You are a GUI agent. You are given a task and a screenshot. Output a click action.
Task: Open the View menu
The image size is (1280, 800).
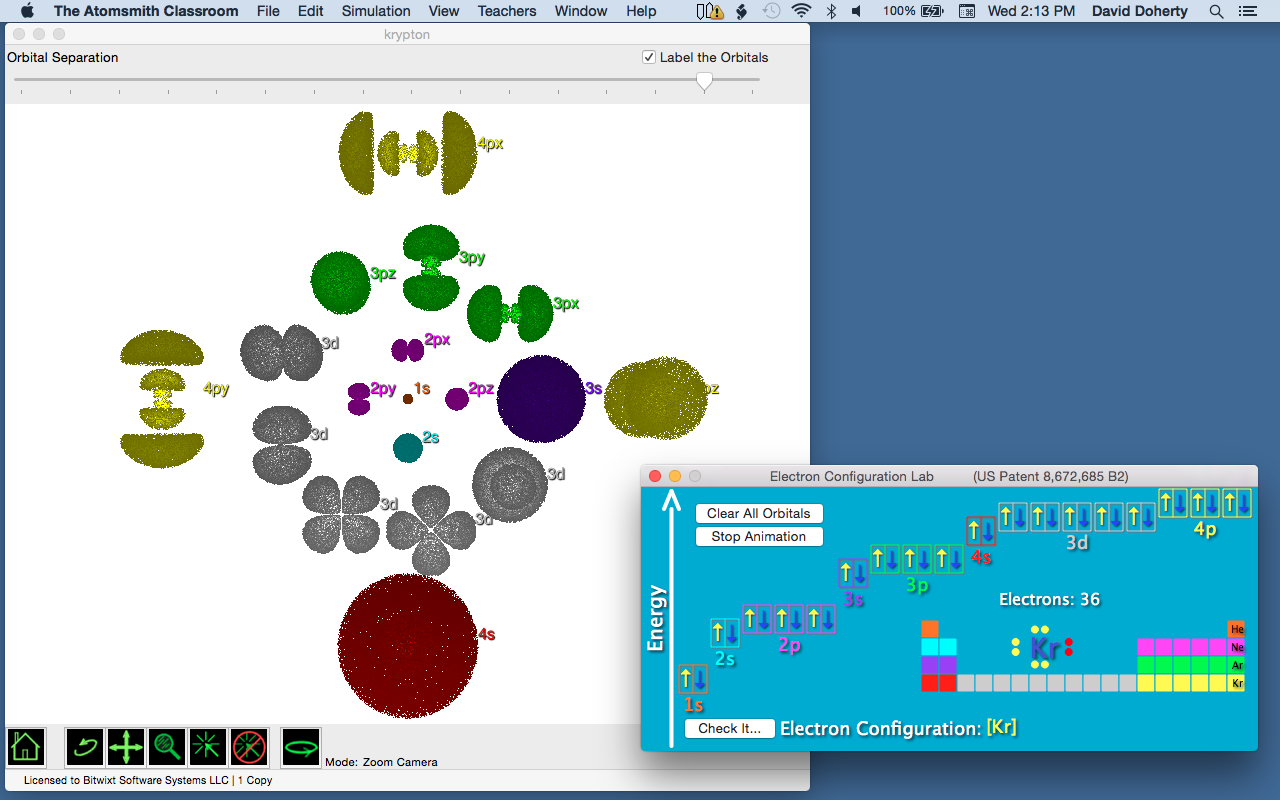coord(443,11)
